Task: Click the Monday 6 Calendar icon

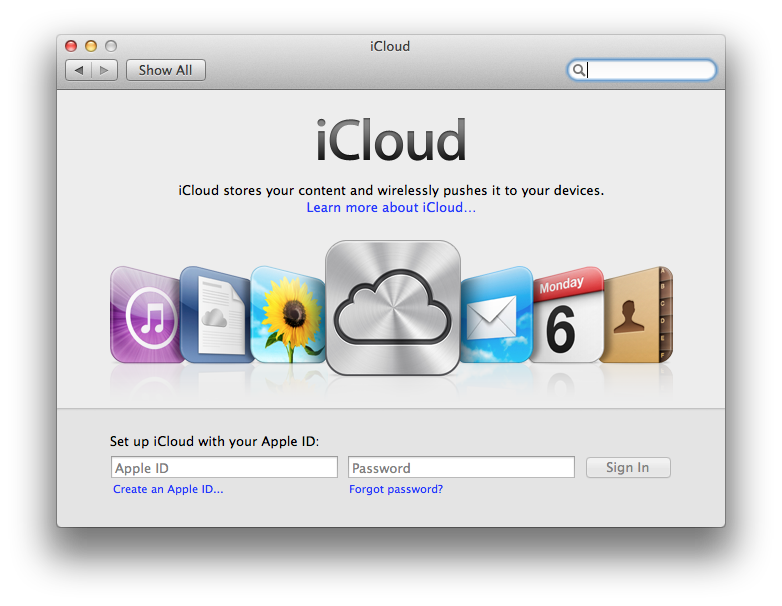Action: [568, 315]
